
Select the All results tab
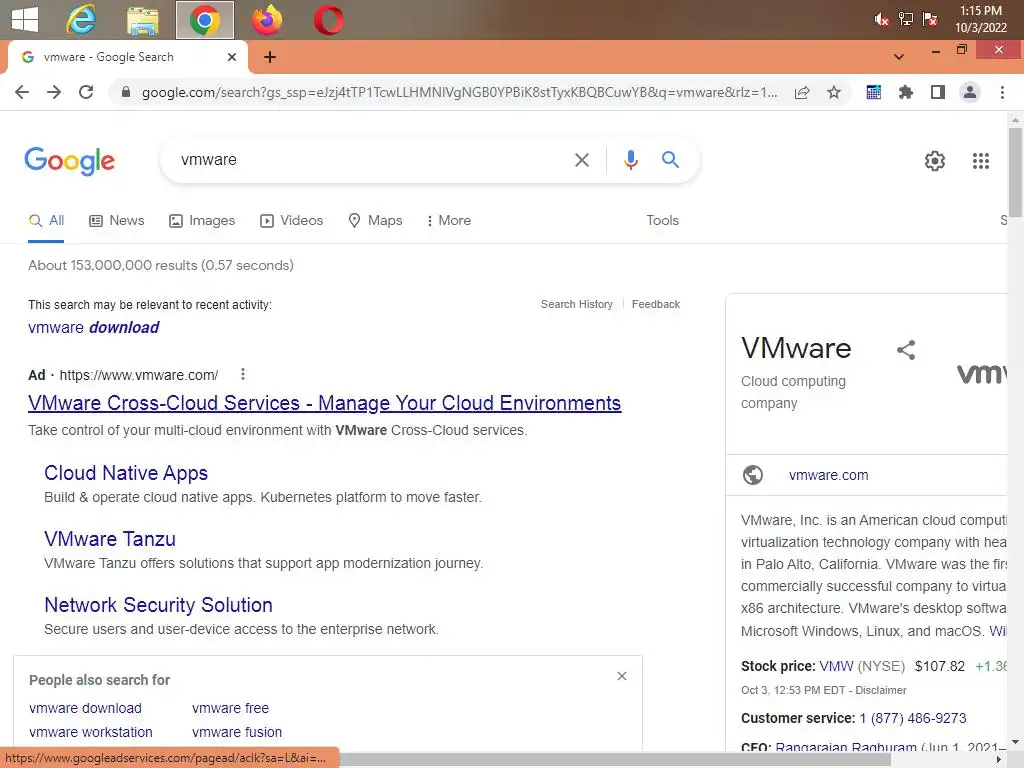(46, 221)
